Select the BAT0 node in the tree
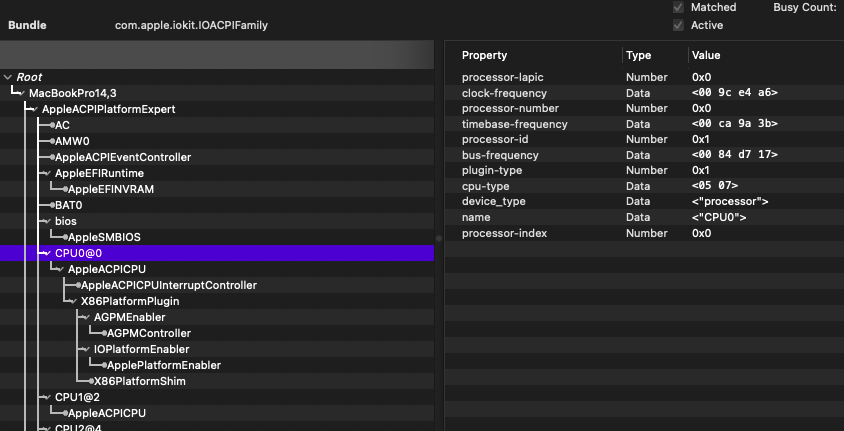 [x=68, y=205]
